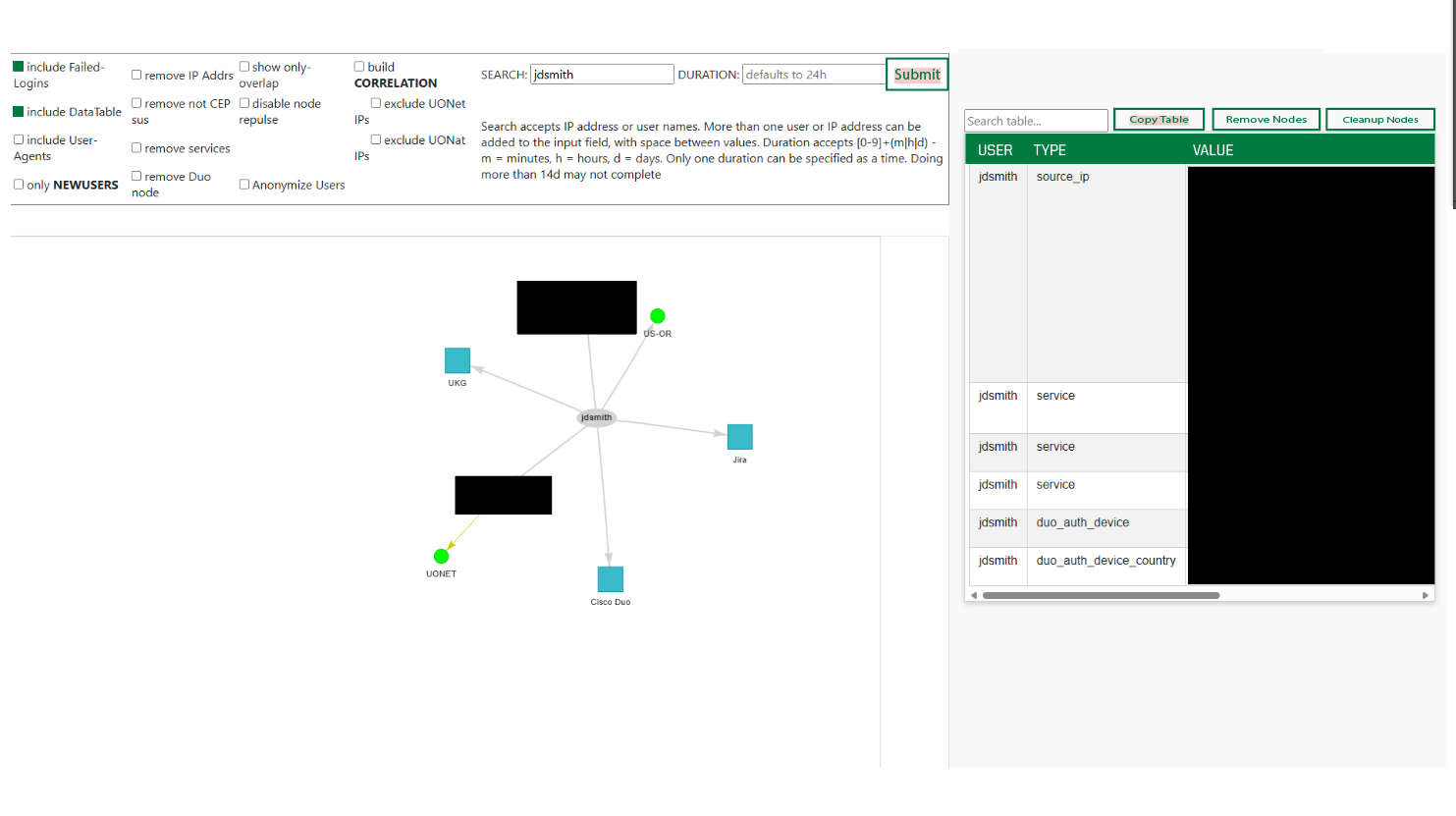Enable include User-Agents checkbox
This screenshot has width=1456, height=816.
tap(19, 139)
